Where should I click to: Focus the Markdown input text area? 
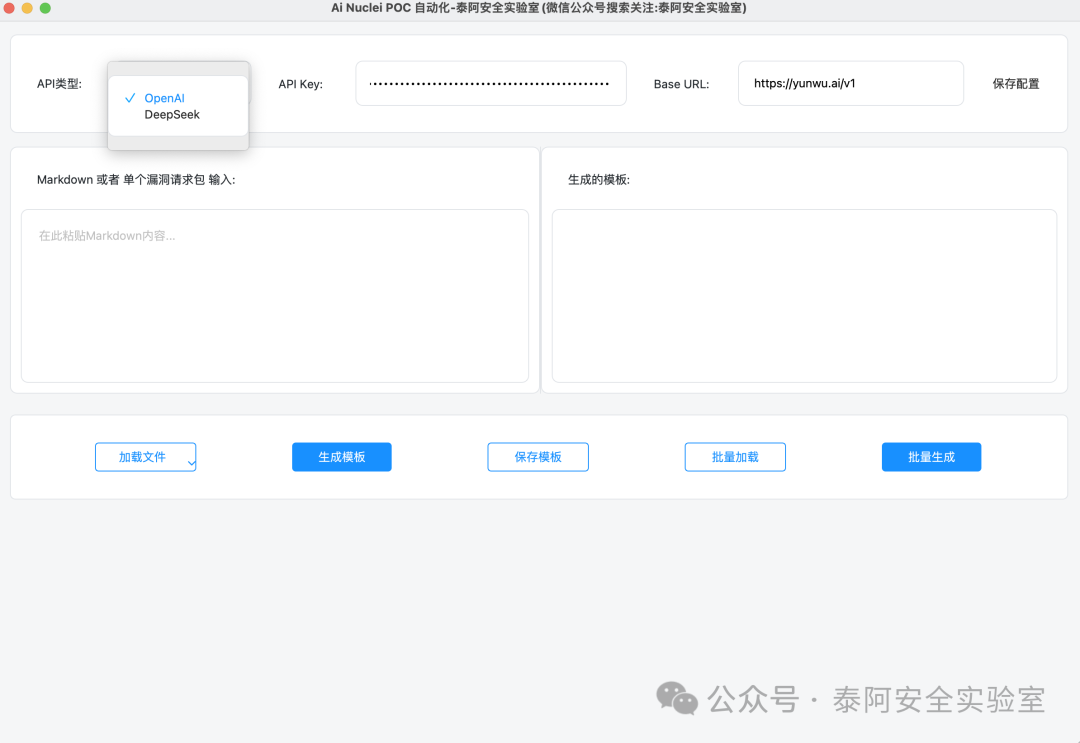tap(275, 295)
